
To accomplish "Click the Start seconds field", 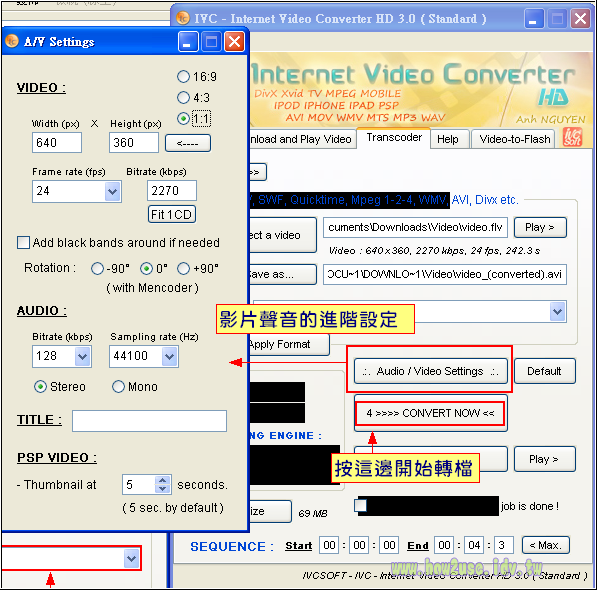I will (389, 545).
